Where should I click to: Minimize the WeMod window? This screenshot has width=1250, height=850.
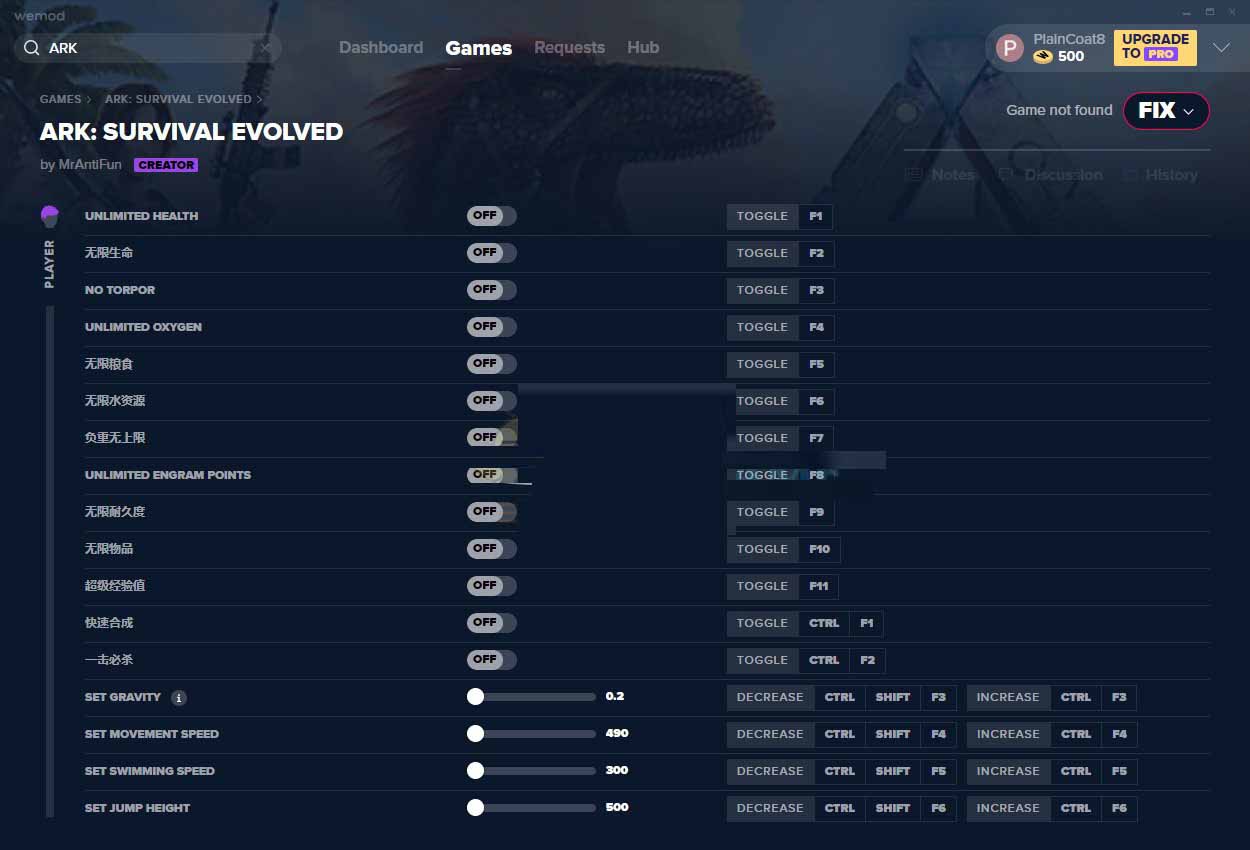(1186, 12)
